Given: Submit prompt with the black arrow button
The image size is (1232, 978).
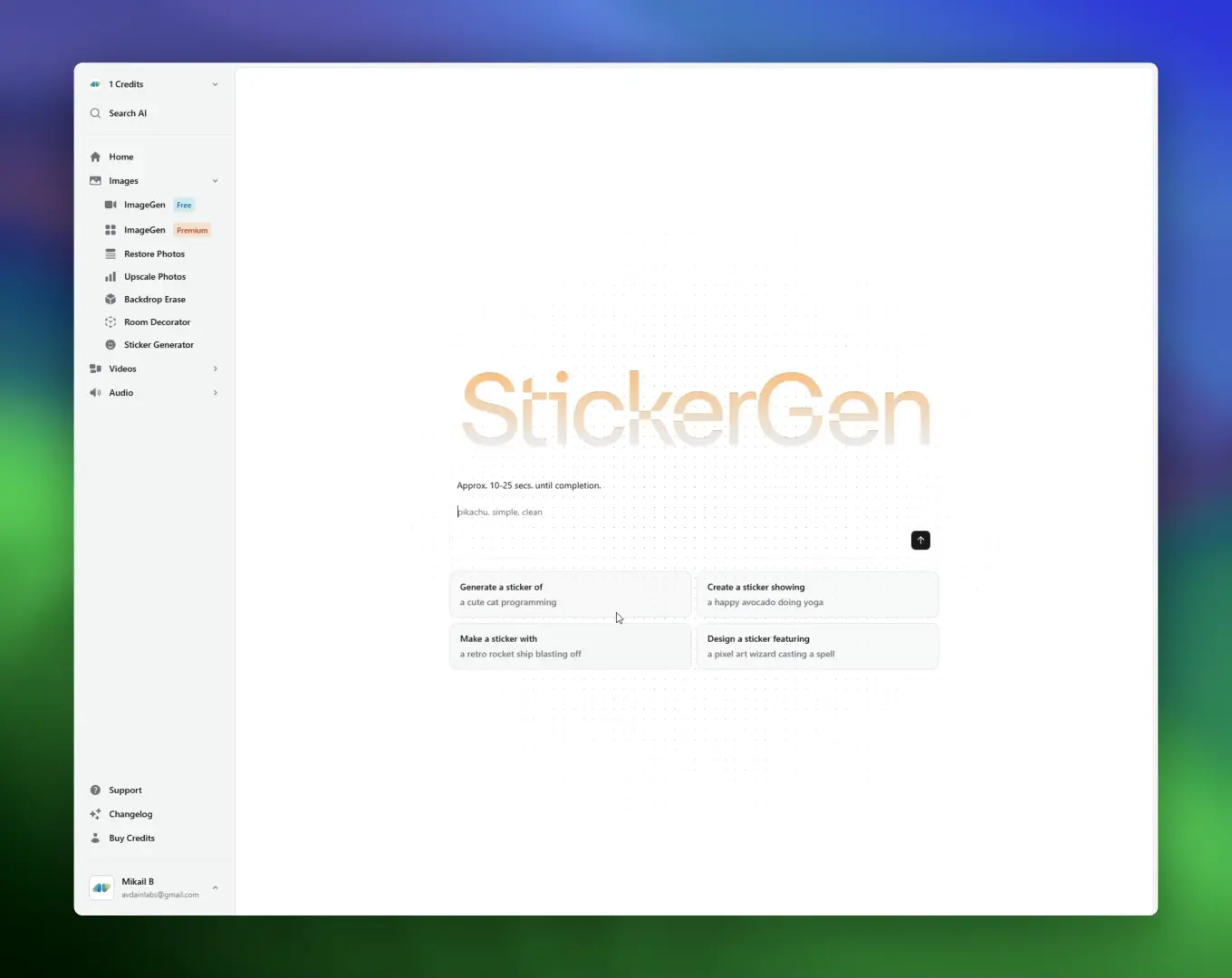Looking at the screenshot, I should [x=920, y=541].
